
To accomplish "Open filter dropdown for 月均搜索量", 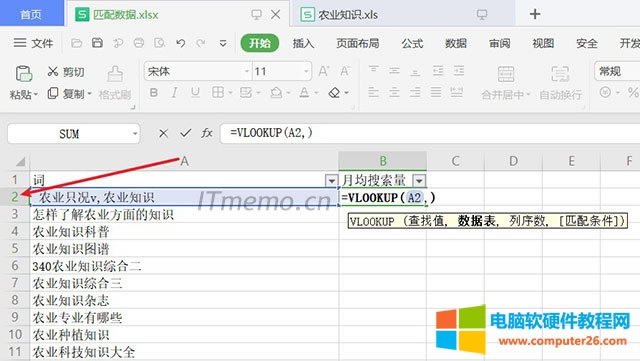I will click(x=419, y=180).
